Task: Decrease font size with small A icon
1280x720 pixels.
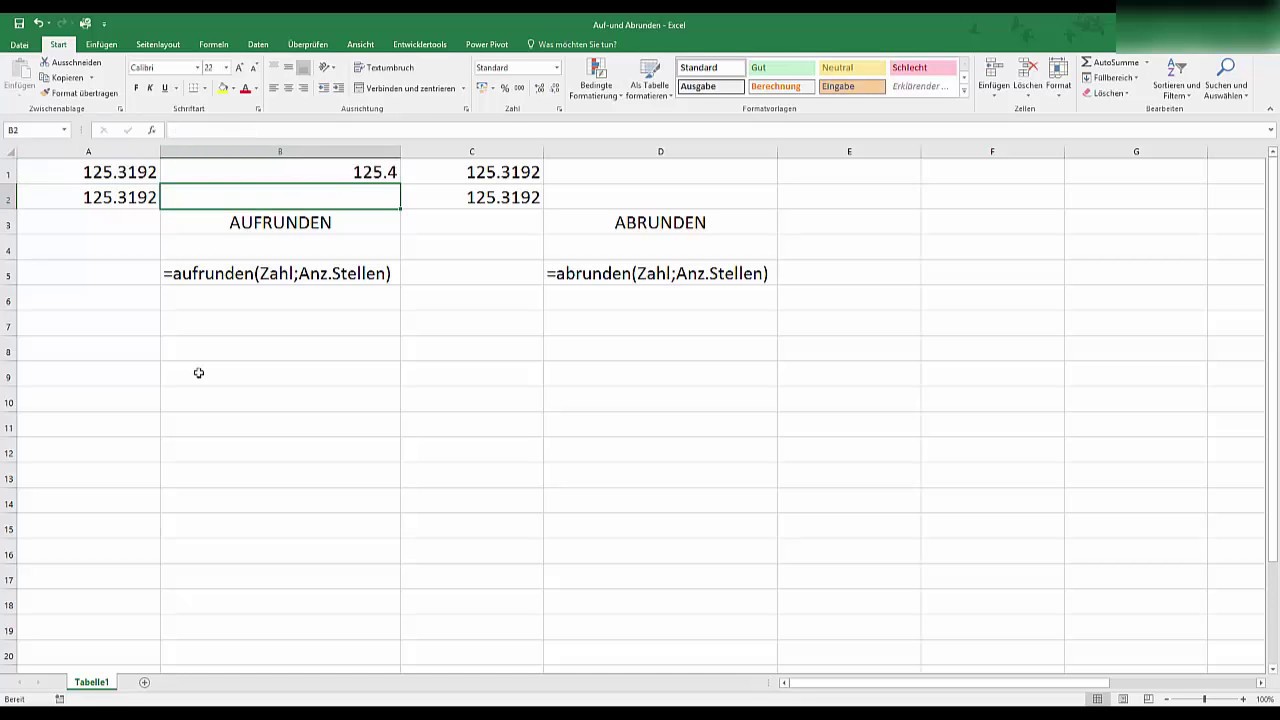Action: click(x=254, y=67)
